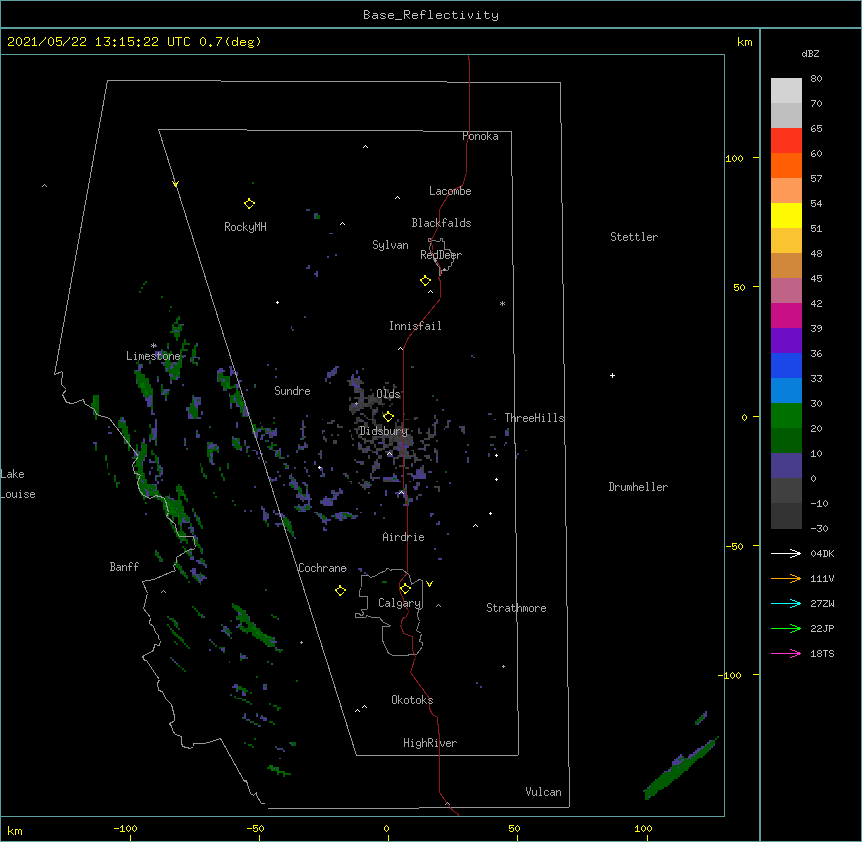Click the Cochrane label
862x842 pixels.
tap(322, 568)
